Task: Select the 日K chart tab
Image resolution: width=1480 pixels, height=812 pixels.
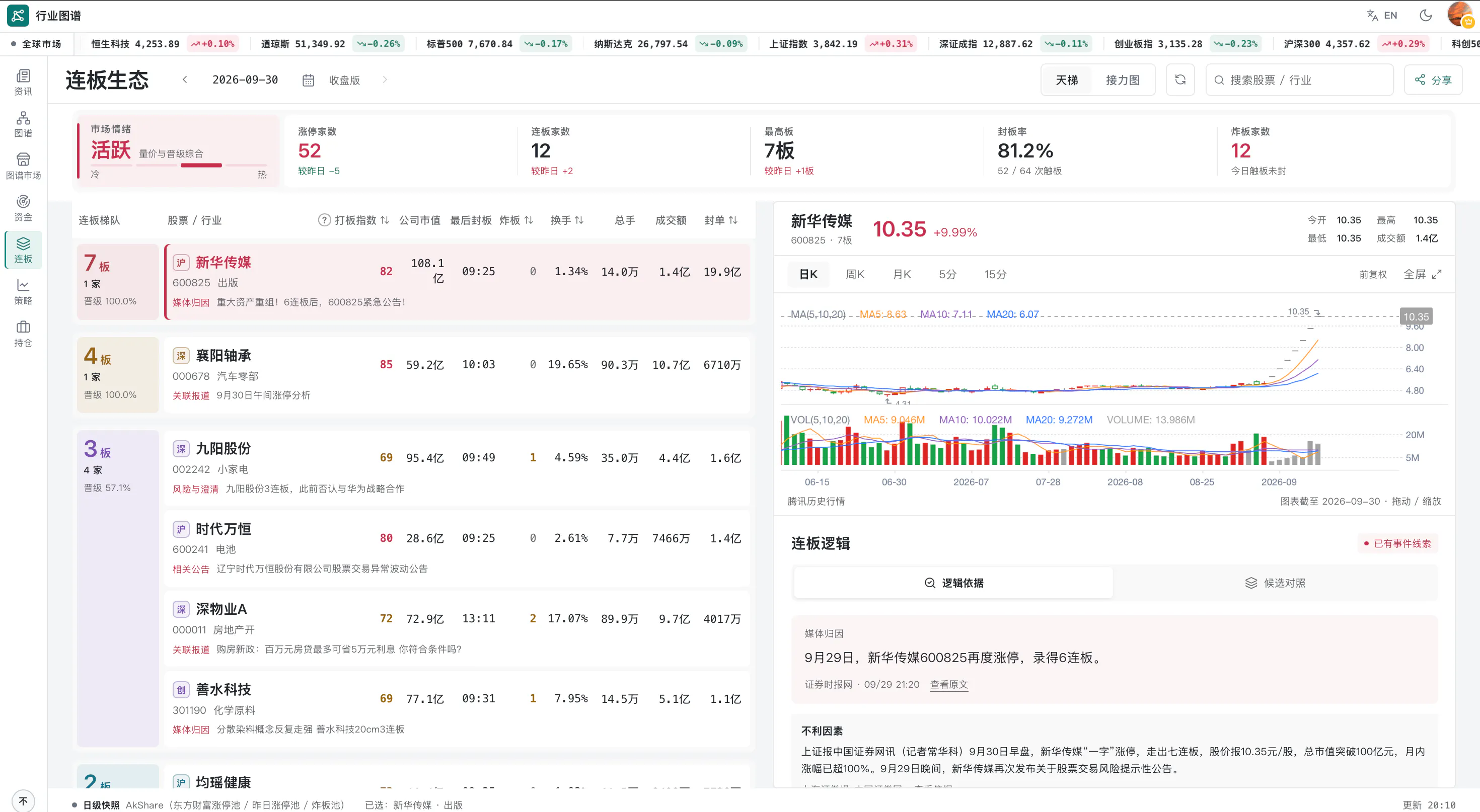Action: pos(808,275)
